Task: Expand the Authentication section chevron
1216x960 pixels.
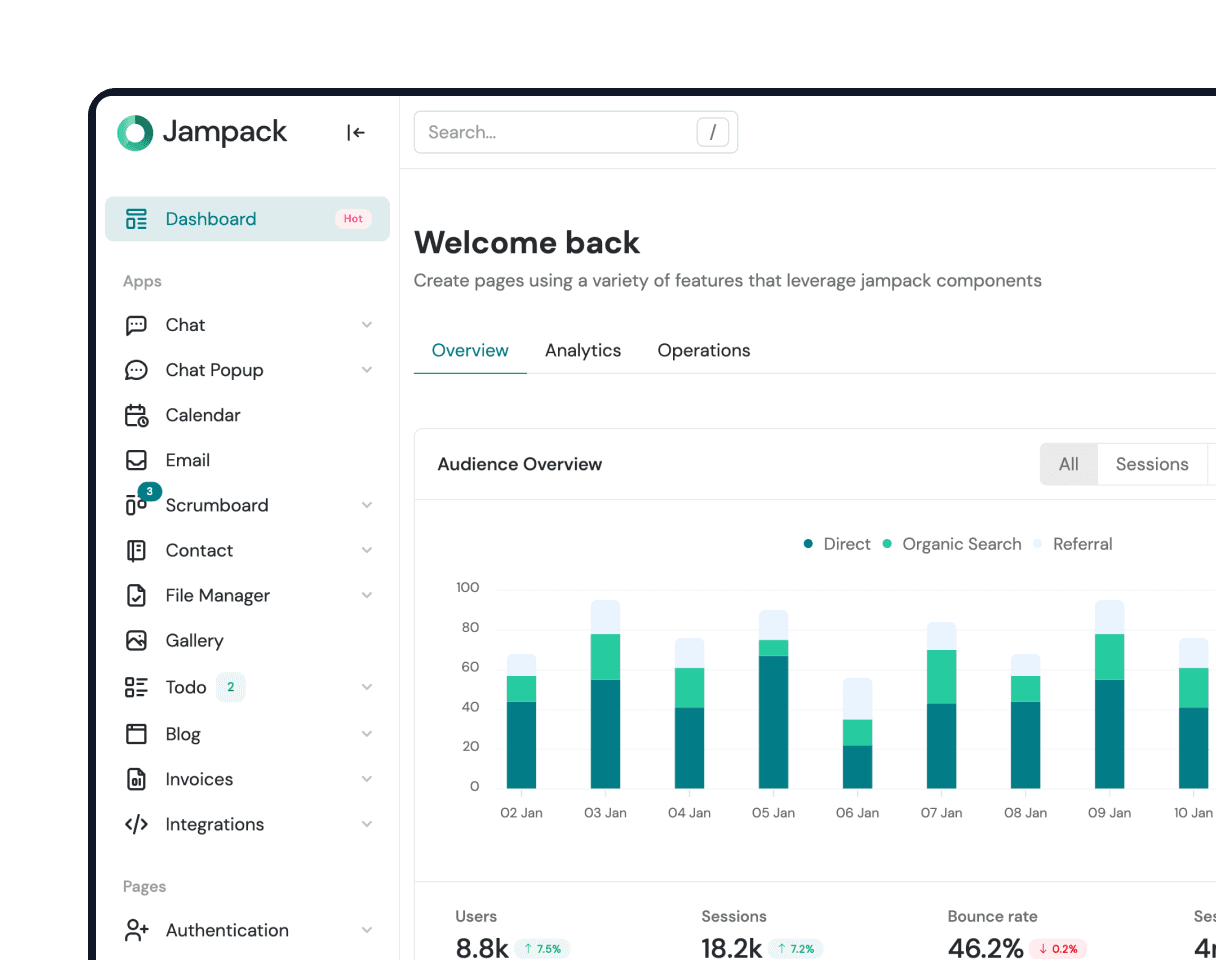Action: pyautogui.click(x=367, y=930)
